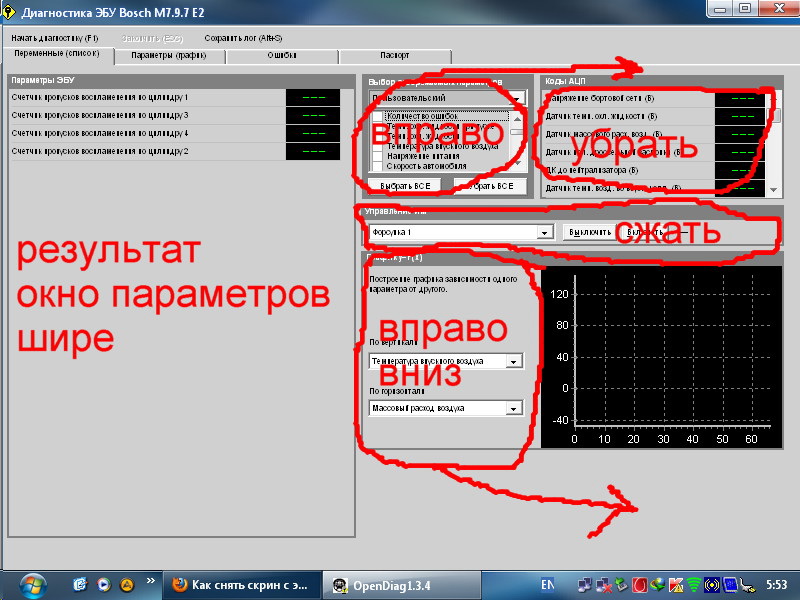
Task: Select Напряжение питания list item text
Action: [x=423, y=156]
